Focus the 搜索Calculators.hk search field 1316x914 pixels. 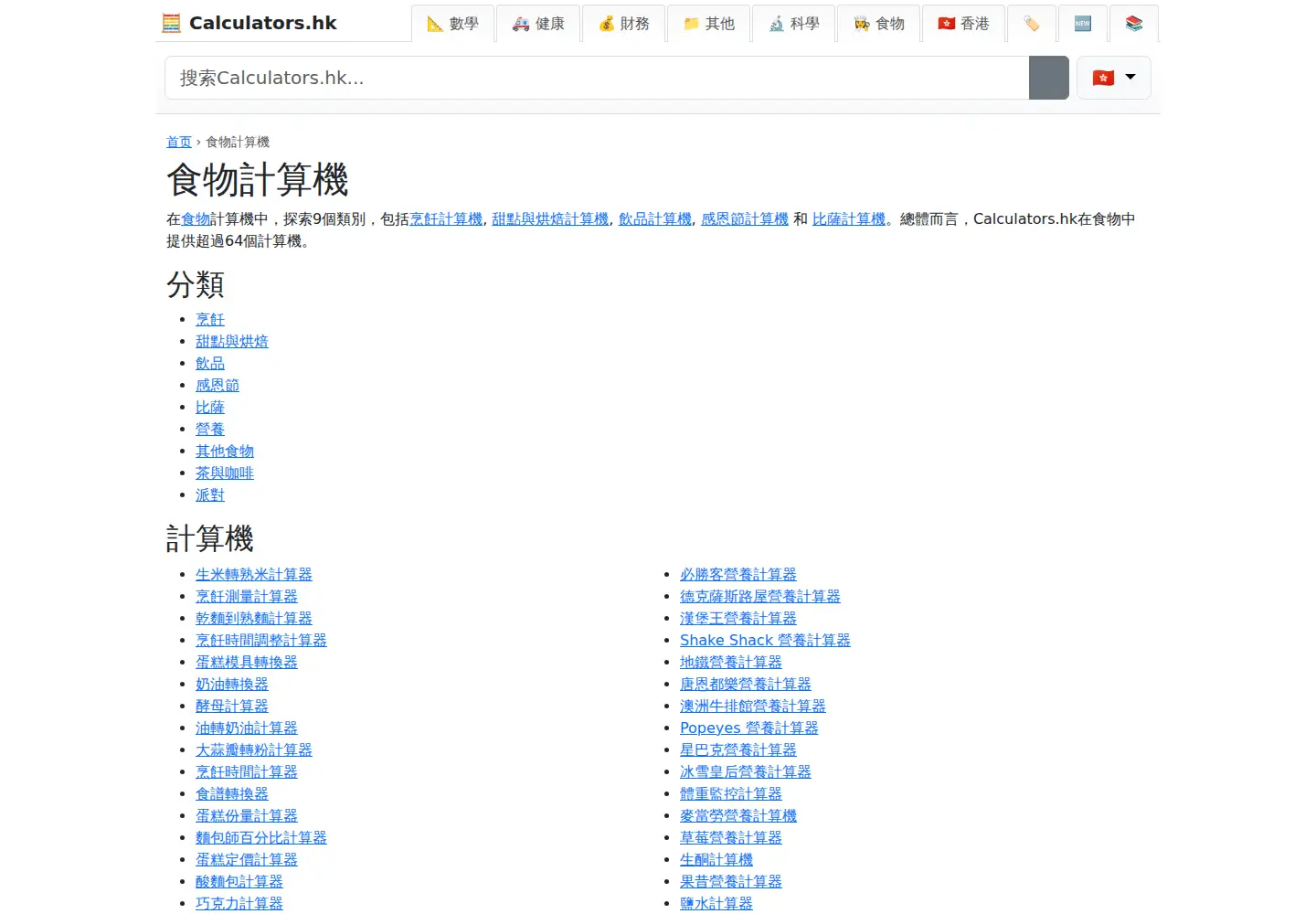[597, 78]
